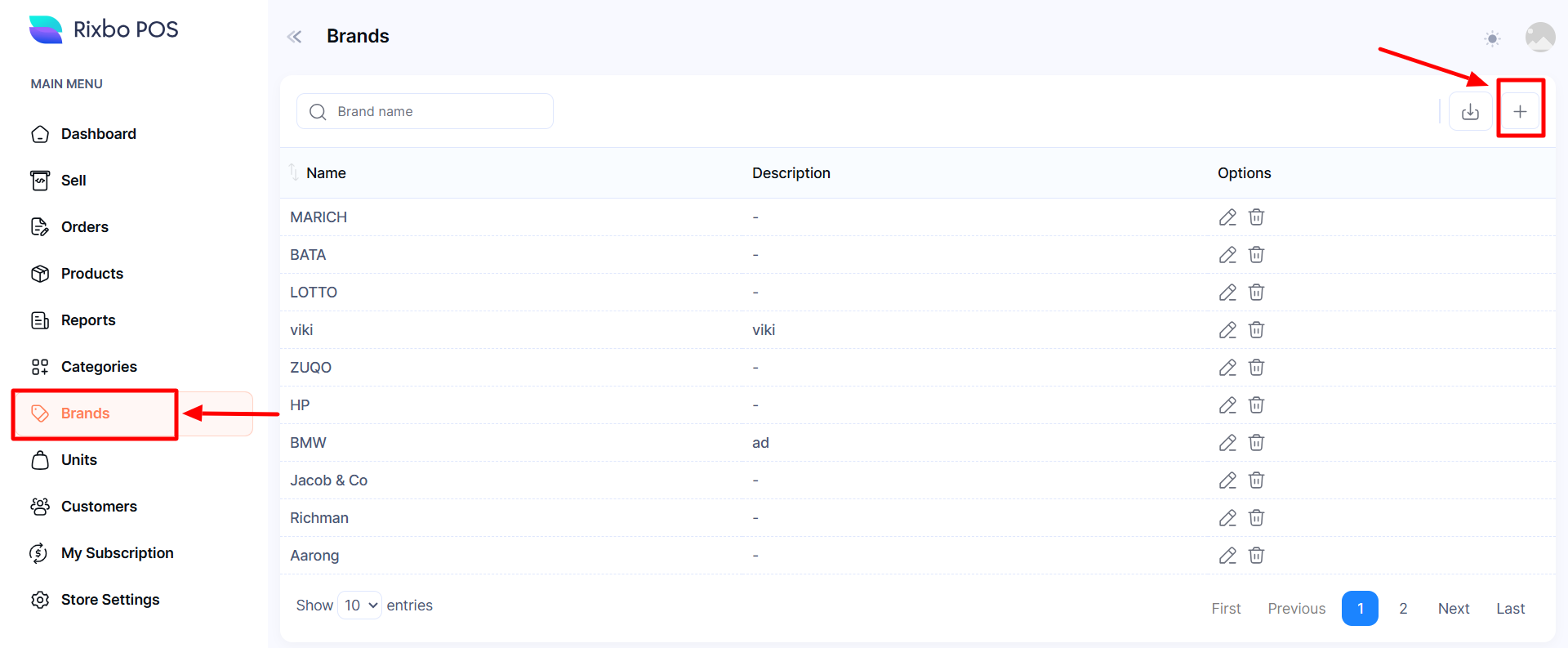The width and height of the screenshot is (1568, 648).
Task: Open the user profile avatar
Action: click(1539, 38)
